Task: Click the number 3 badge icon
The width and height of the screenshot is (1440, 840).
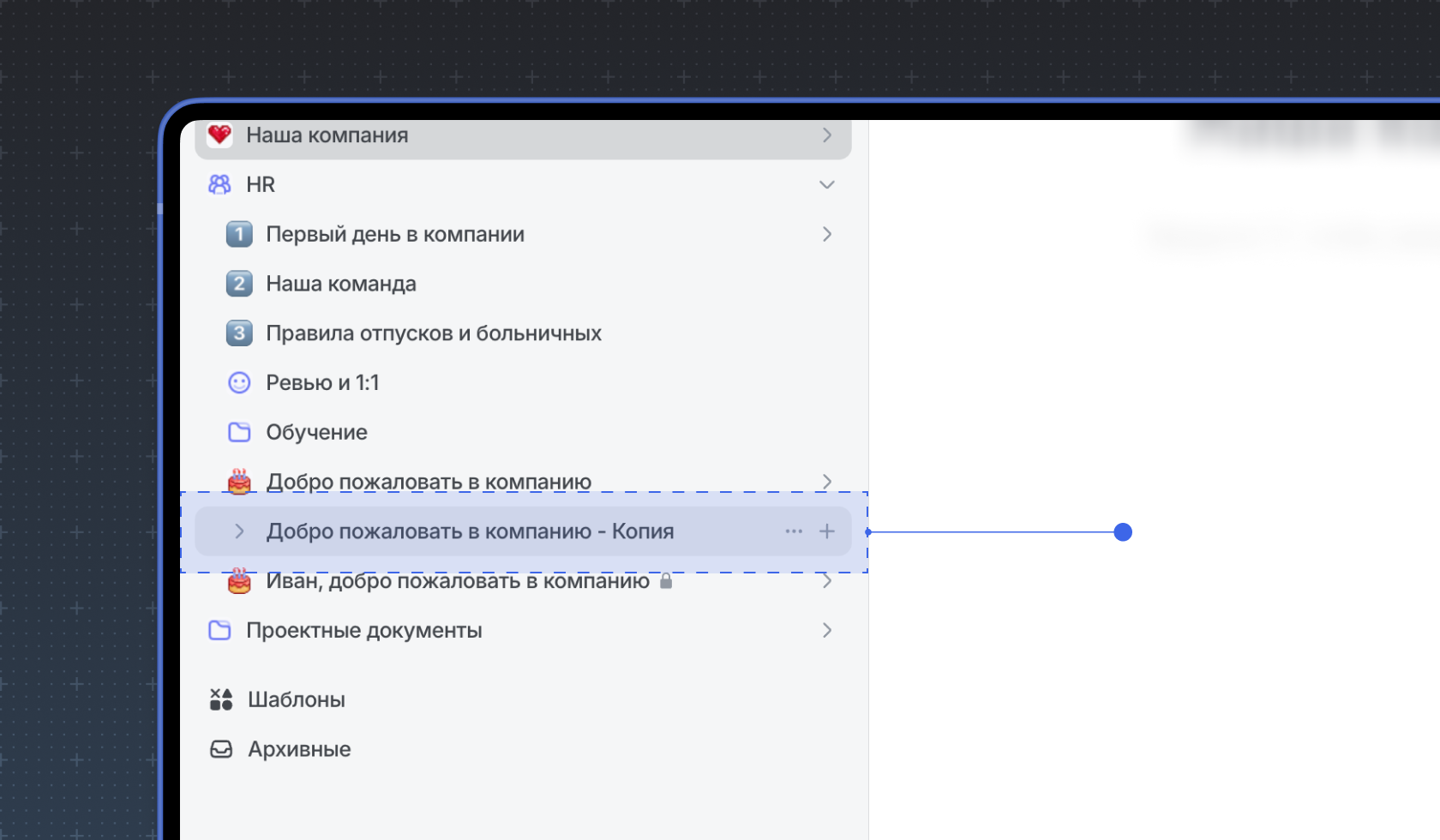Action: 239,333
